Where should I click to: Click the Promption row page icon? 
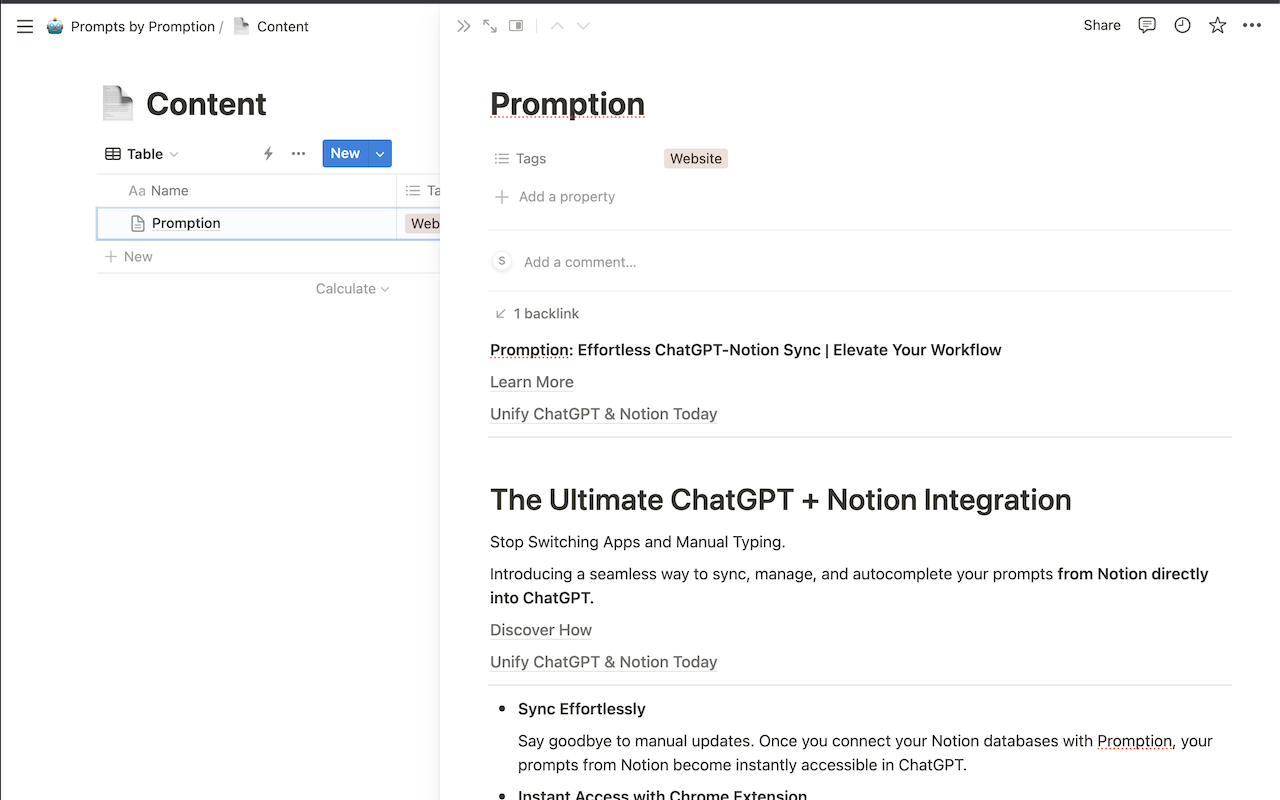coord(138,224)
